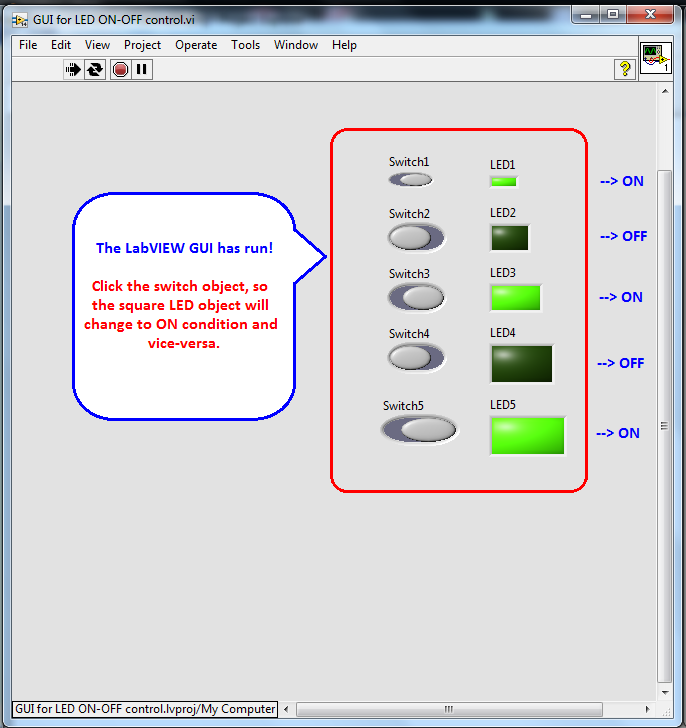Open the Edit menu
Image resolution: width=686 pixels, height=728 pixels.
pyautogui.click(x=61, y=45)
